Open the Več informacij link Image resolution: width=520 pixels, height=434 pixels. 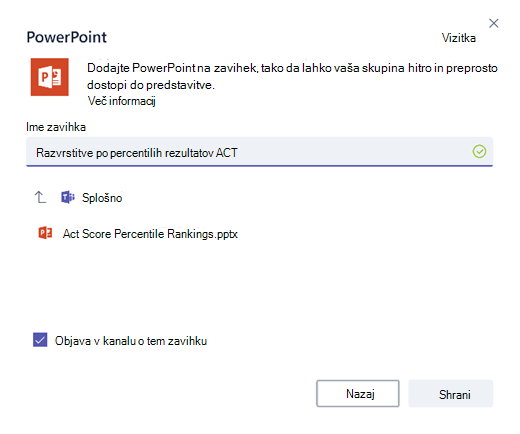pyautogui.click(x=122, y=101)
